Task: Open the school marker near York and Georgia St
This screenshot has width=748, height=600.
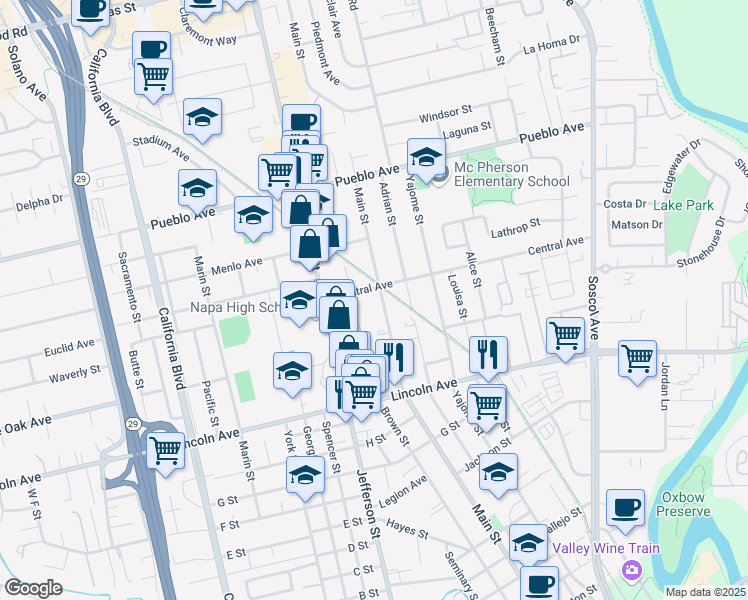Action: point(305,478)
